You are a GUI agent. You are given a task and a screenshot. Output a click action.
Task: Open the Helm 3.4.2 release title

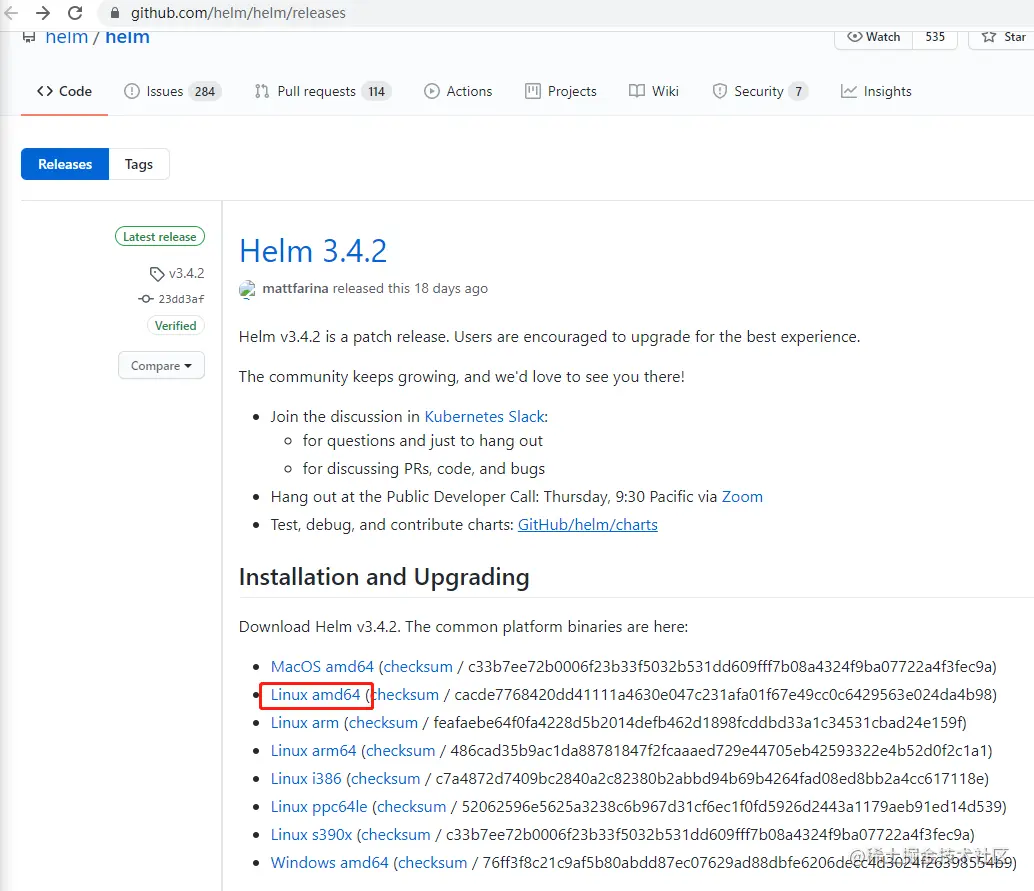pos(313,251)
